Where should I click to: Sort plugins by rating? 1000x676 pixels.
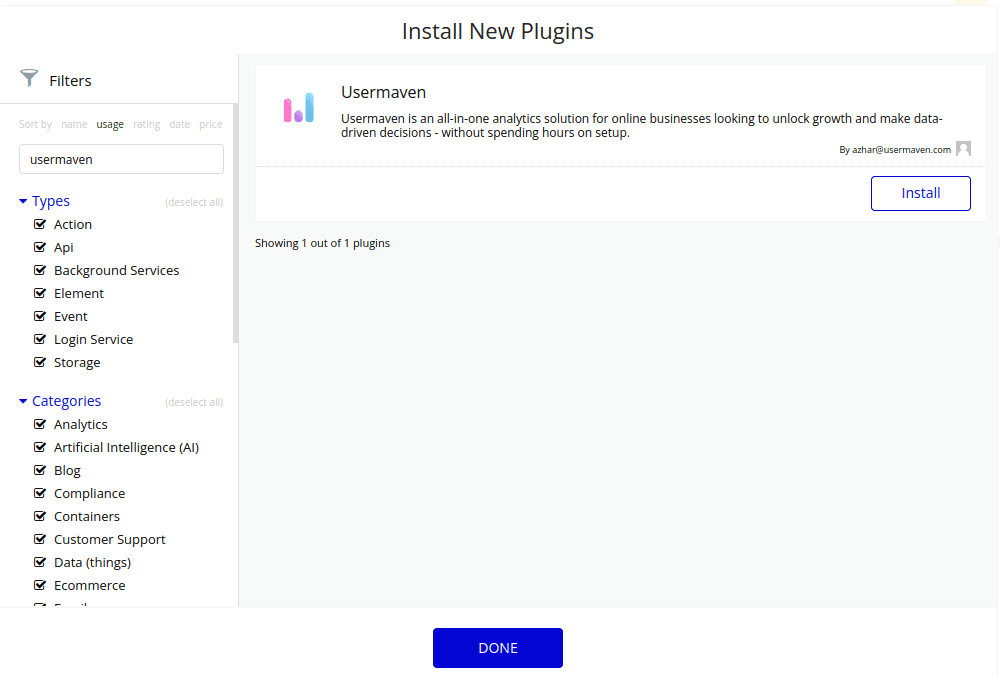coord(146,124)
